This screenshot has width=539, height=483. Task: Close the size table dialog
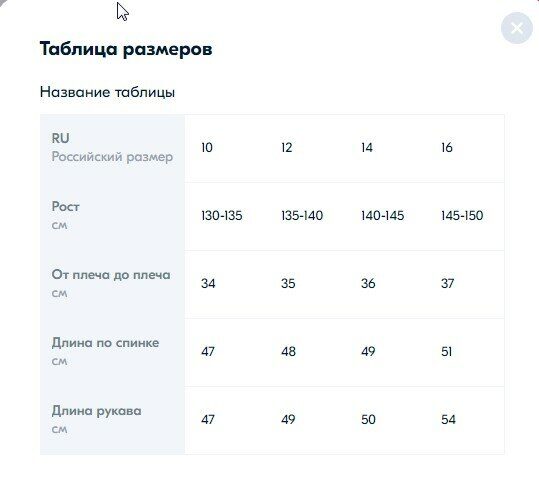click(x=517, y=28)
